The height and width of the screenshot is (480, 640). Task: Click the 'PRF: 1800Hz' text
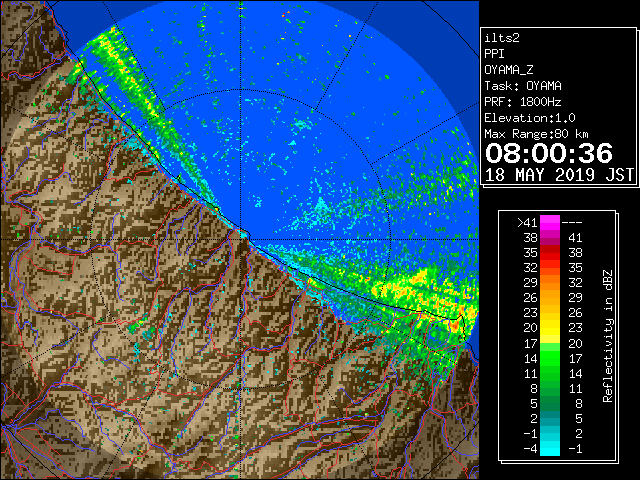pyautogui.click(x=523, y=102)
